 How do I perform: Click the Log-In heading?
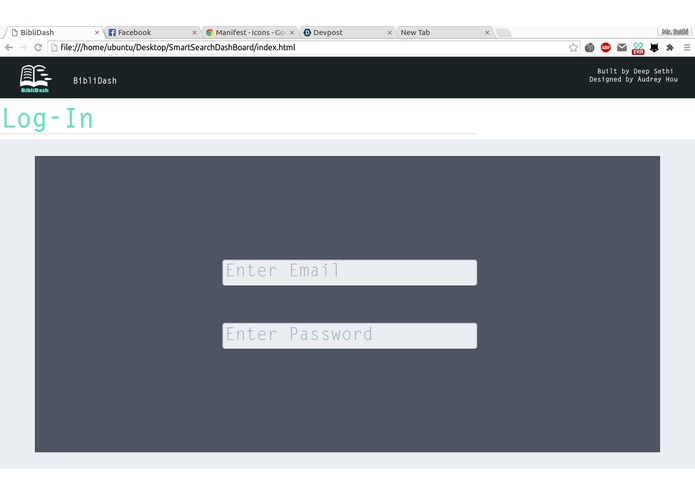click(48, 119)
